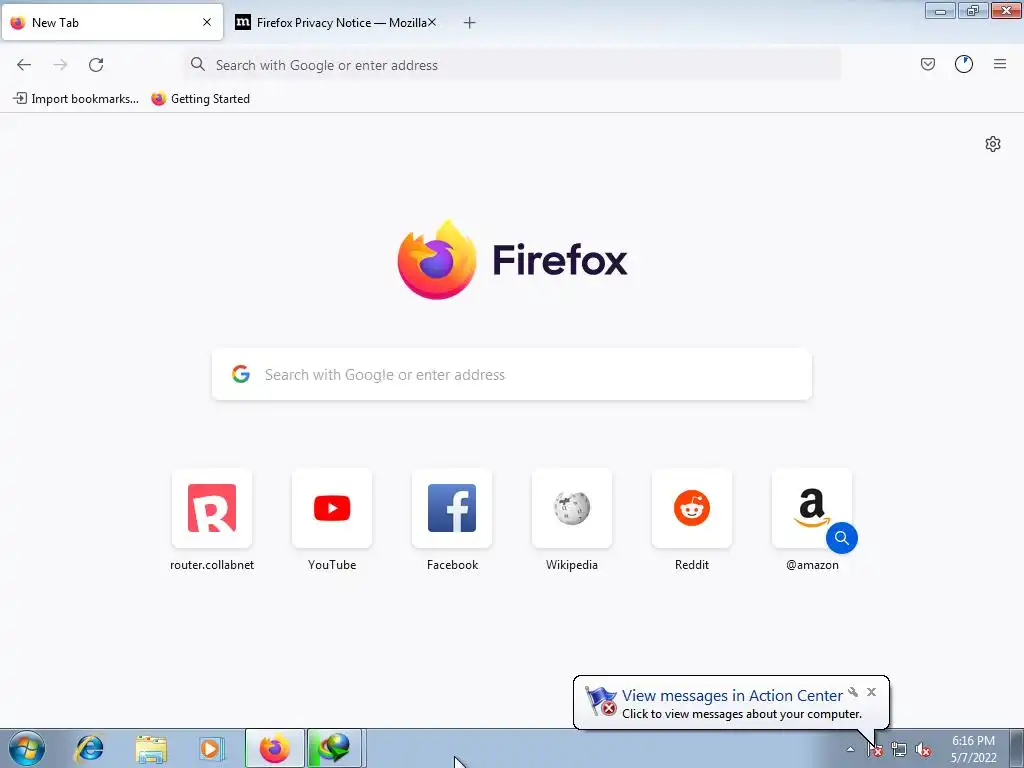Switch to the New Tab tab
This screenshot has width=1024, height=768.
(x=112, y=23)
